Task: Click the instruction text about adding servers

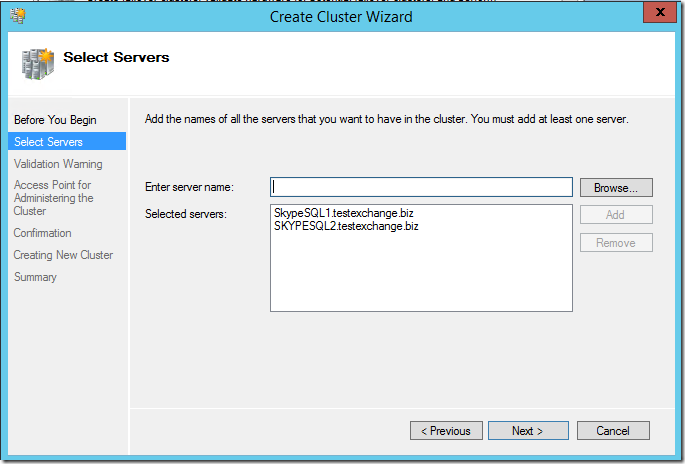Action: (387, 119)
